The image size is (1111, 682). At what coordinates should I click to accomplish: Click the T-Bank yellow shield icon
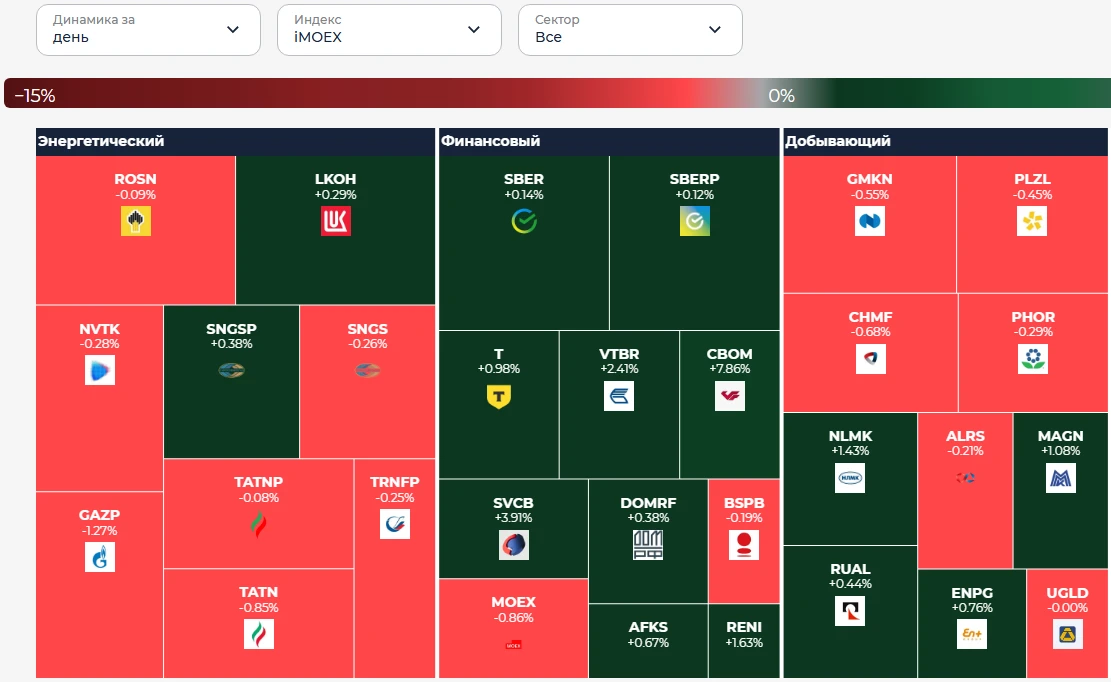[x=499, y=396]
